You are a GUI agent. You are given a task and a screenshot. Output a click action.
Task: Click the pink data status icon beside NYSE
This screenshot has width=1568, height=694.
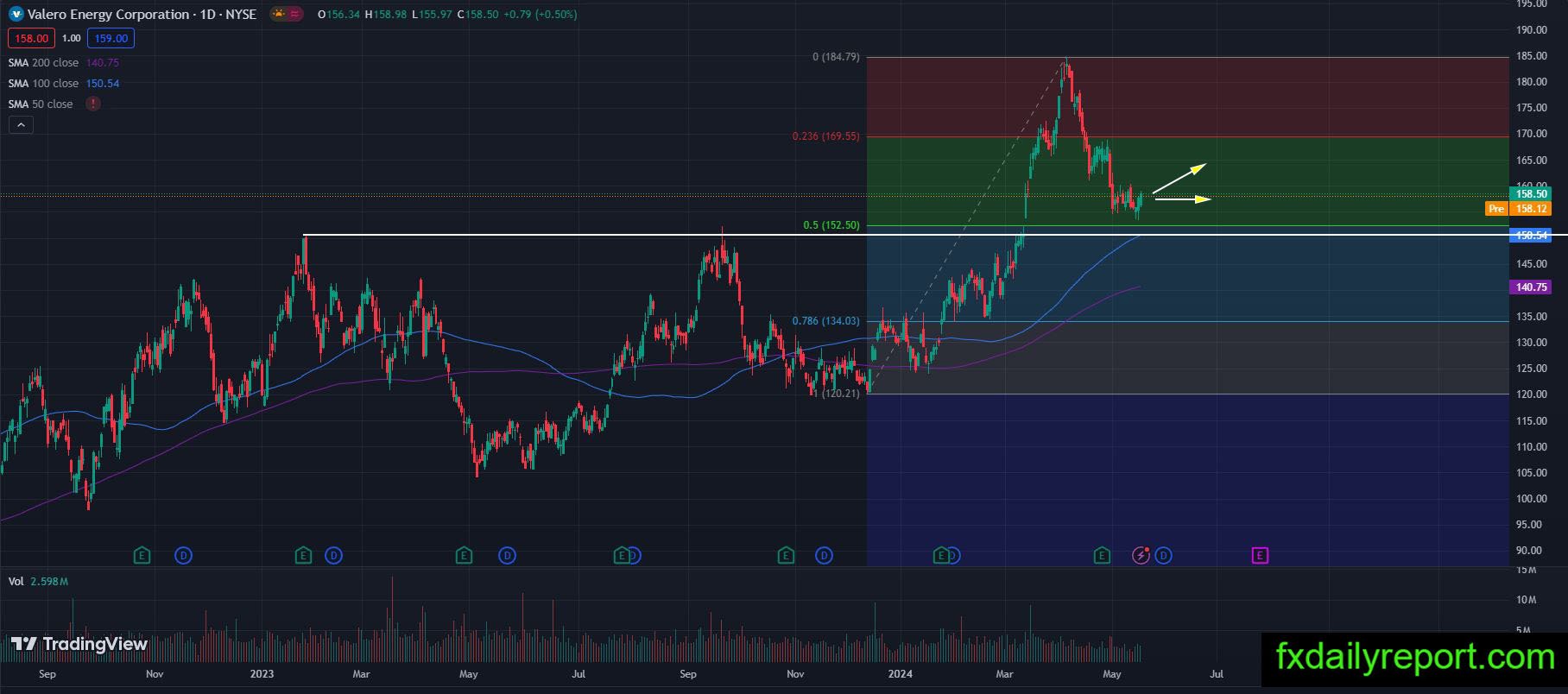click(295, 14)
